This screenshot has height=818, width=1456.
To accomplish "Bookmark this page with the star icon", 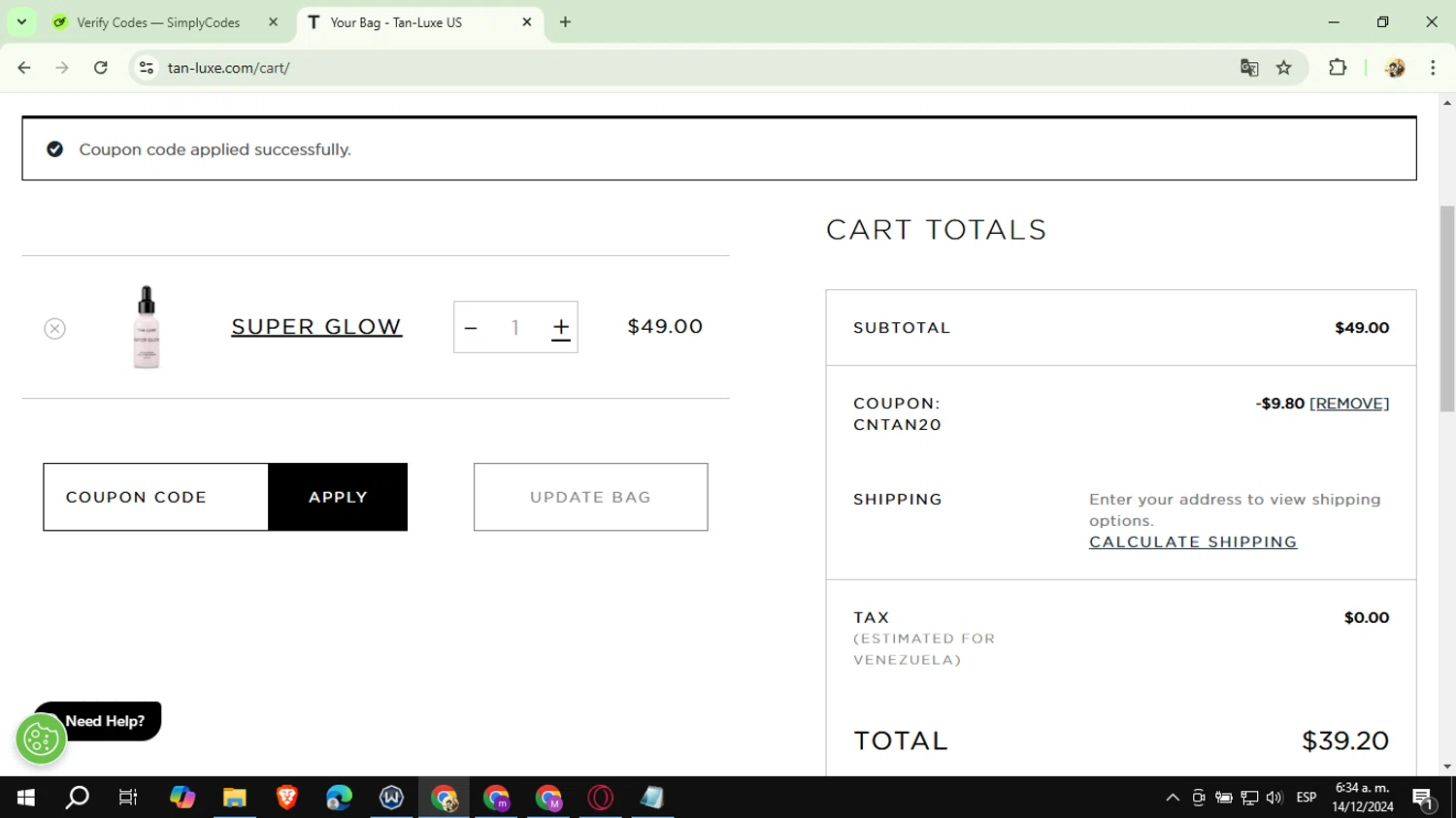I will pos(1284,68).
